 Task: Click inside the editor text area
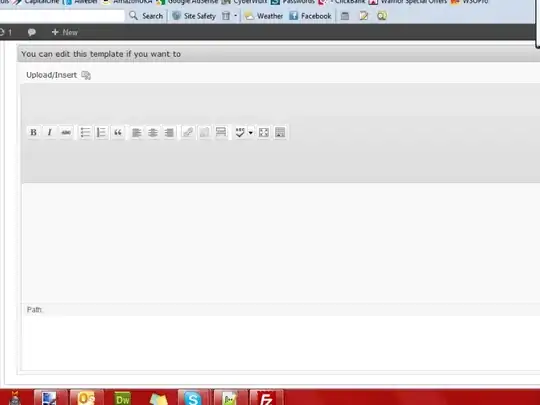(281, 243)
